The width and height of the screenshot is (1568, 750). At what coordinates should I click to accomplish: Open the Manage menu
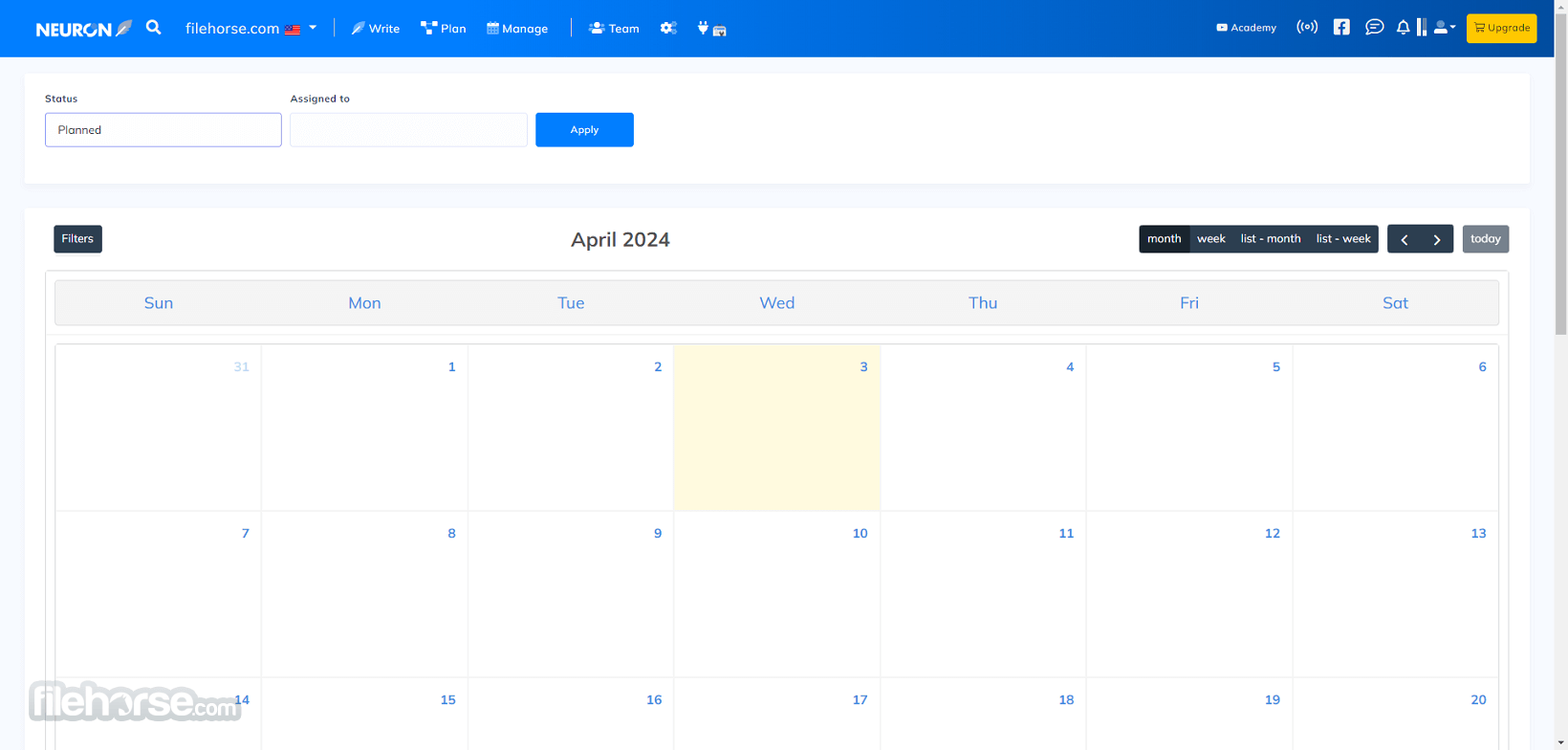[x=517, y=29]
